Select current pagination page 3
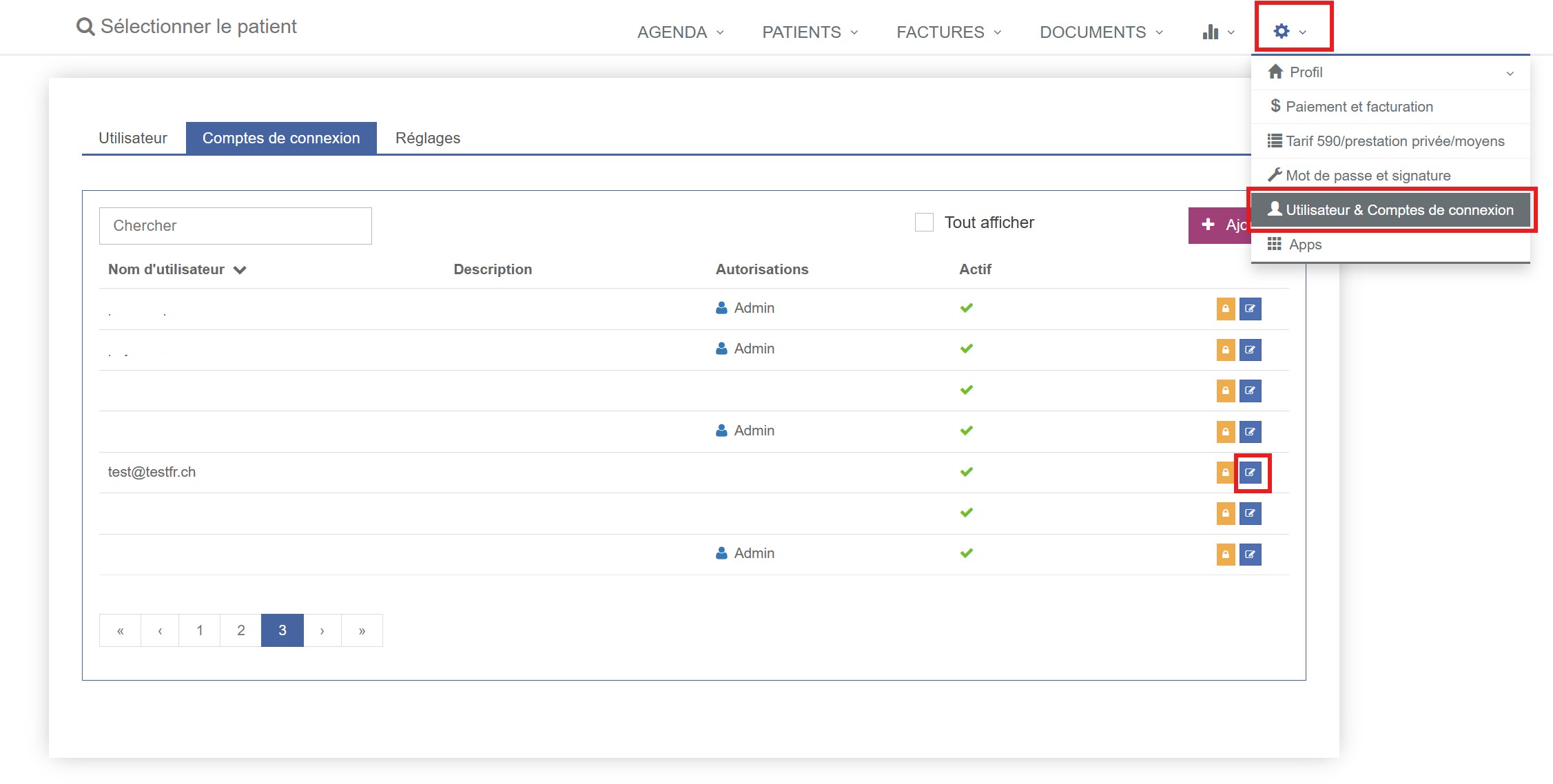1553x784 pixels. (x=282, y=630)
